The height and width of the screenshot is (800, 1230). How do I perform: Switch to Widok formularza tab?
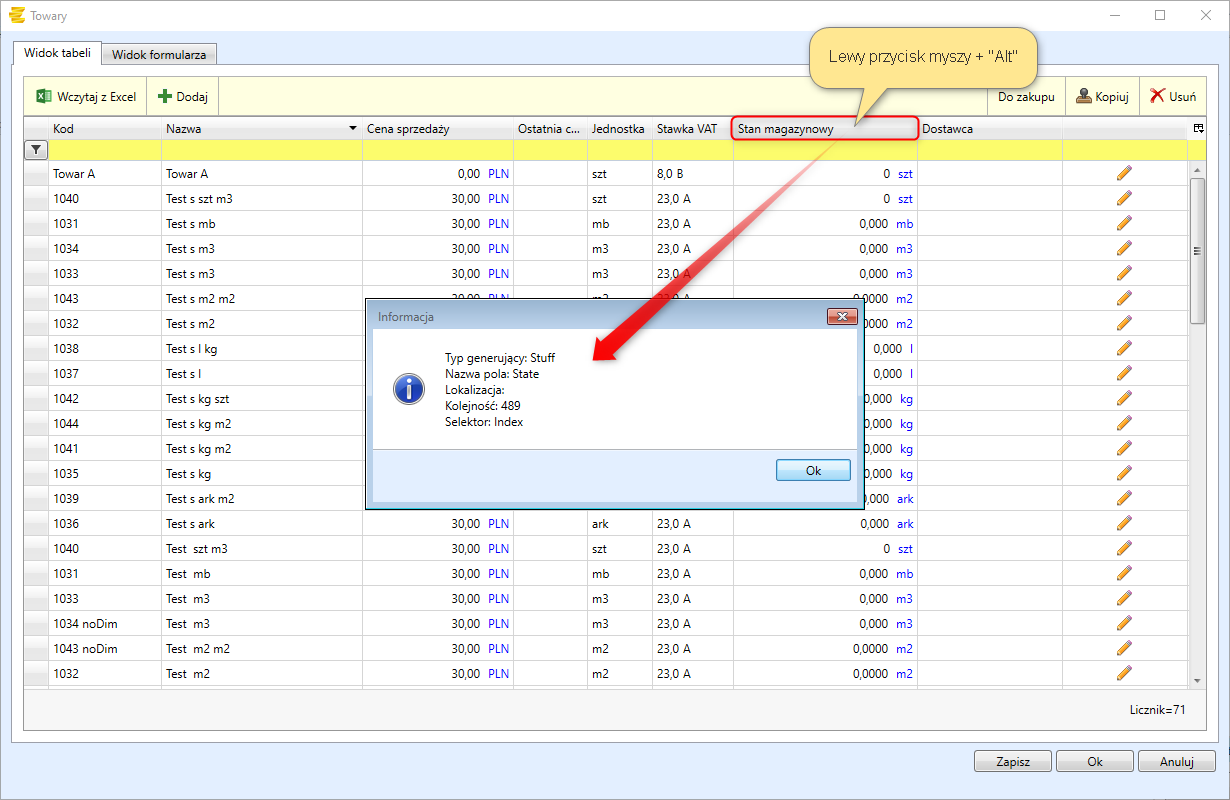159,55
